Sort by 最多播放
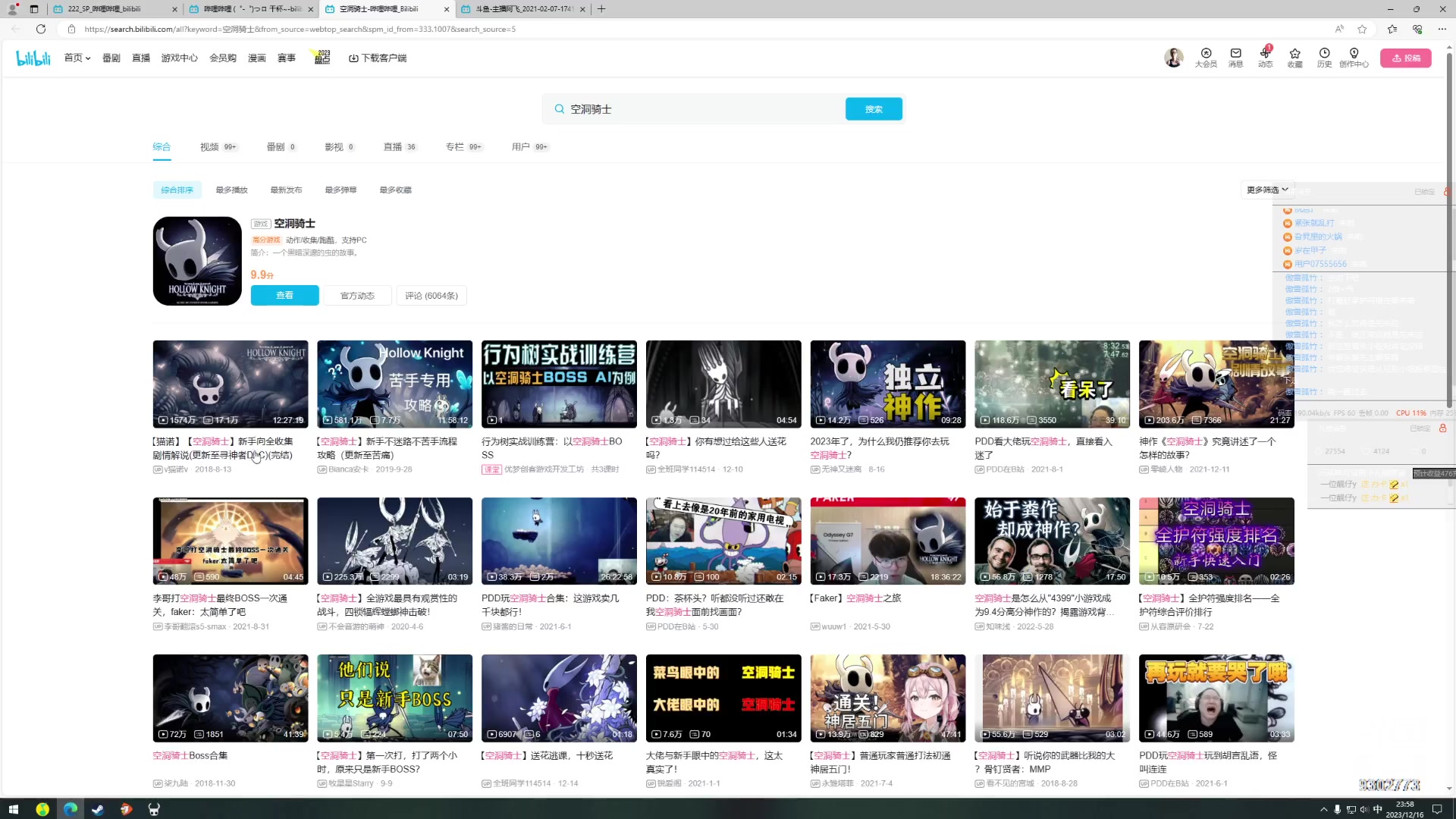1456x819 pixels. (231, 190)
